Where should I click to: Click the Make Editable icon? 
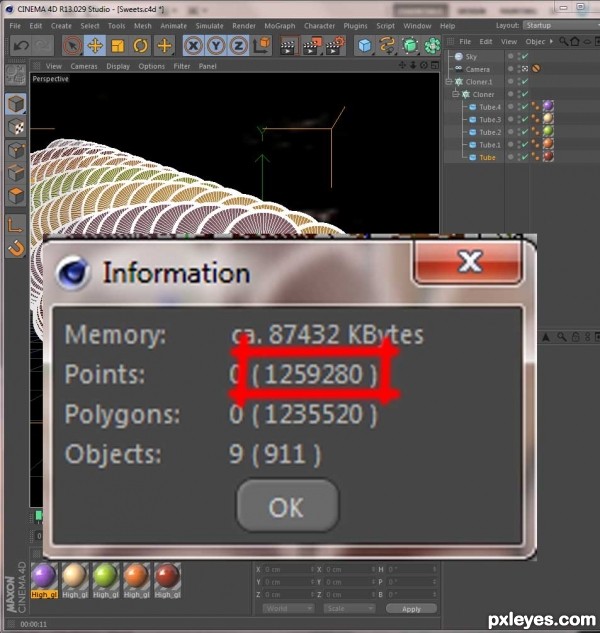point(15,75)
